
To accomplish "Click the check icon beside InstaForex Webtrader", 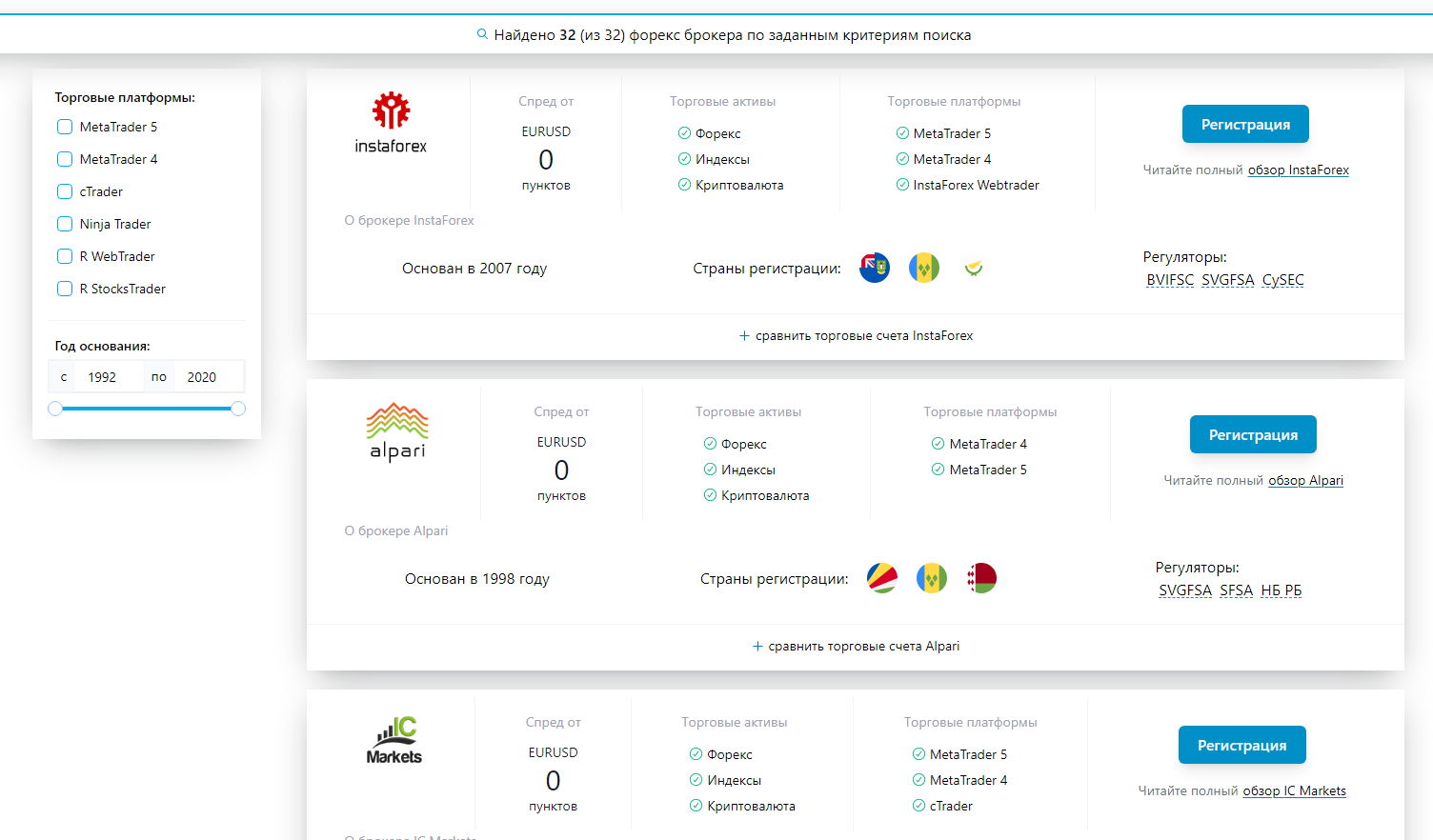I will pos(902,185).
